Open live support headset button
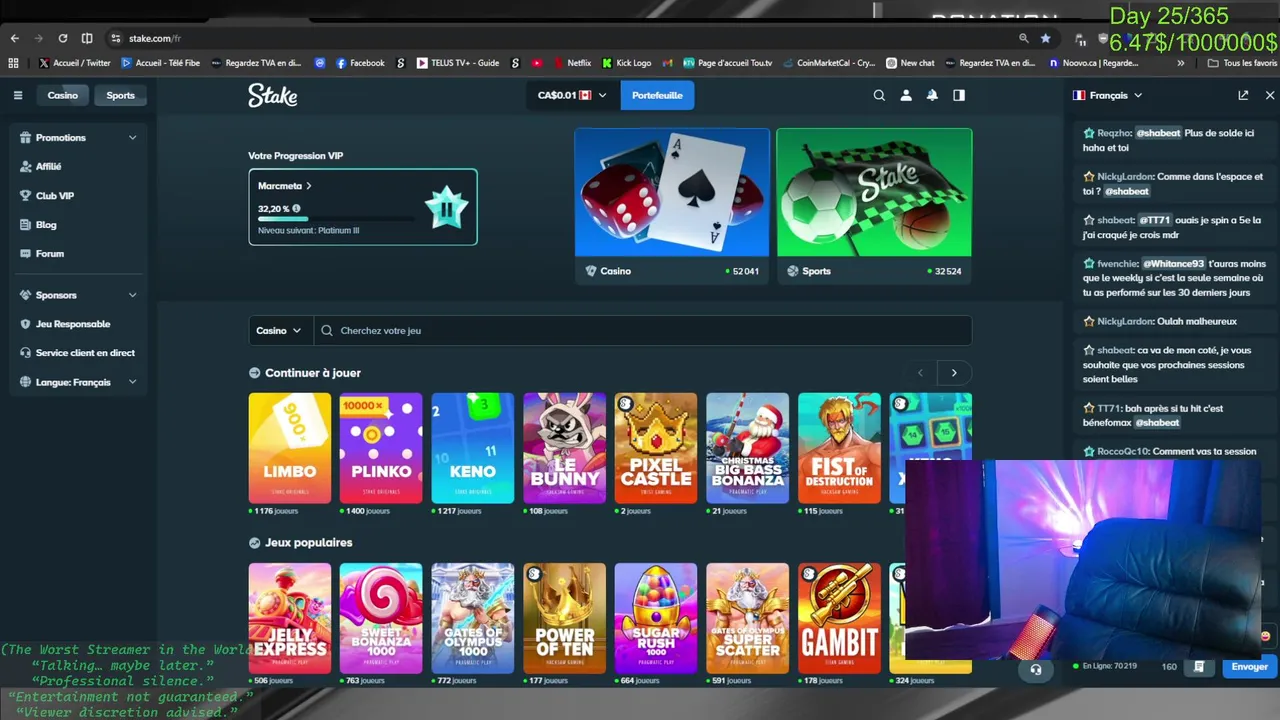The width and height of the screenshot is (1280, 720). [1036, 669]
